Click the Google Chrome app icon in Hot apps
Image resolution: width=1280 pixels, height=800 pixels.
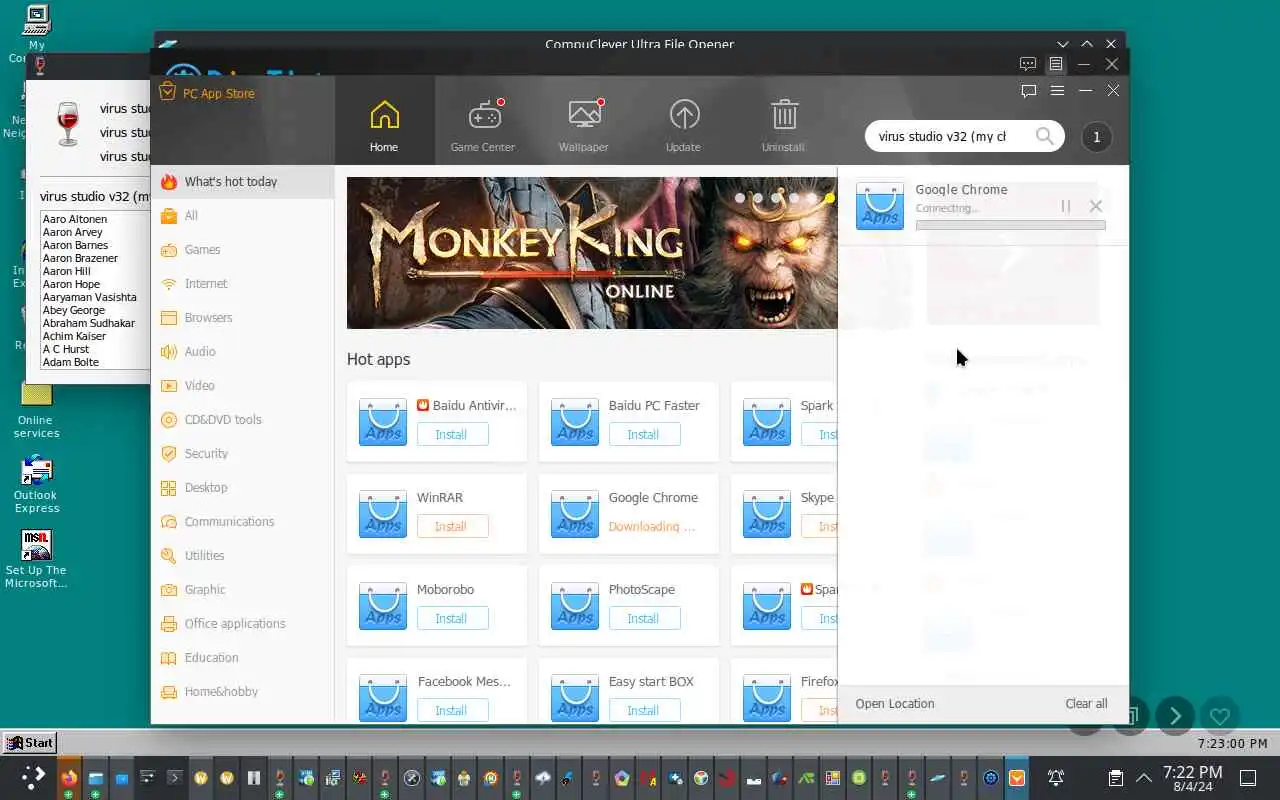tap(575, 514)
